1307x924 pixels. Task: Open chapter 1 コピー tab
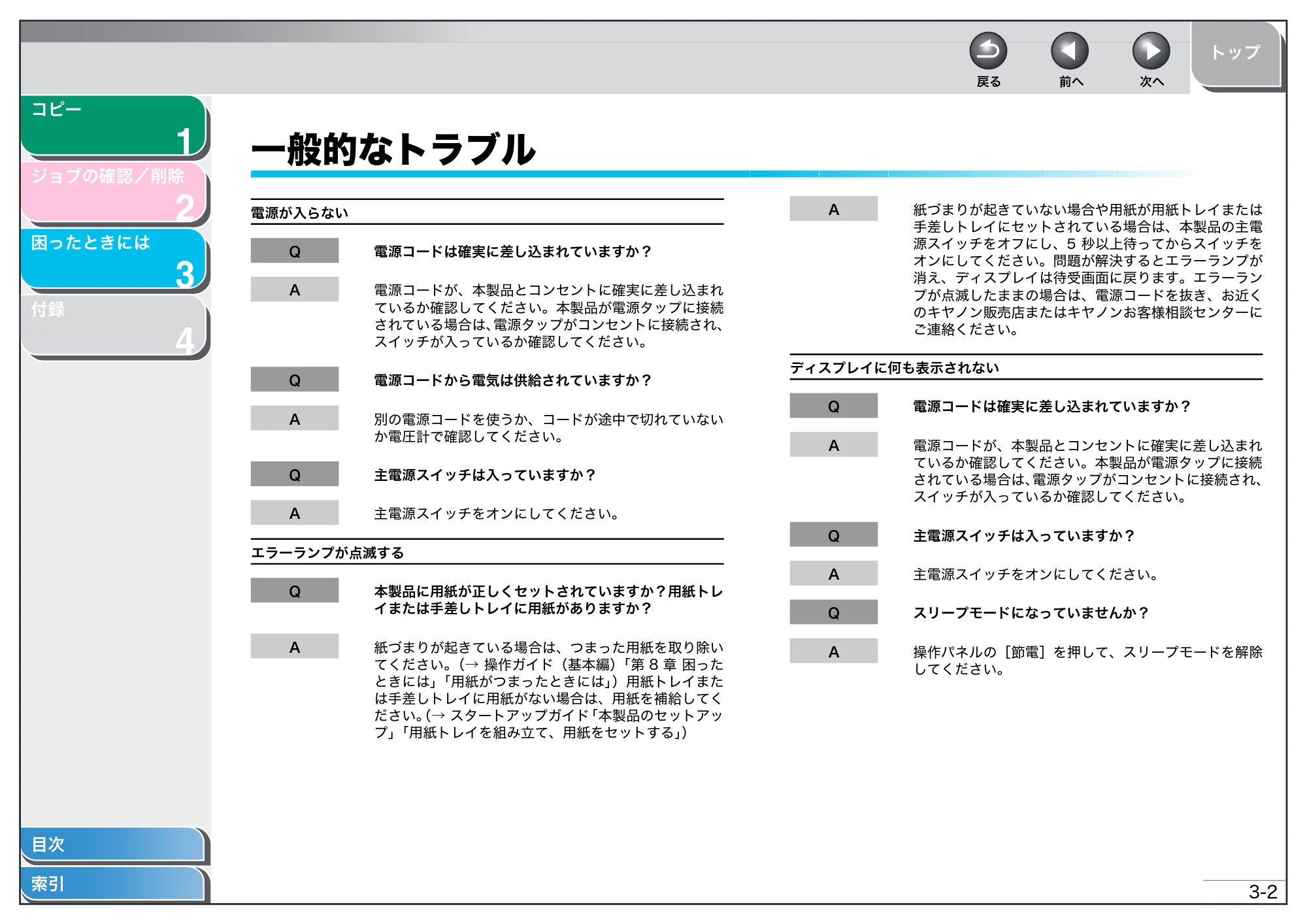[114, 126]
